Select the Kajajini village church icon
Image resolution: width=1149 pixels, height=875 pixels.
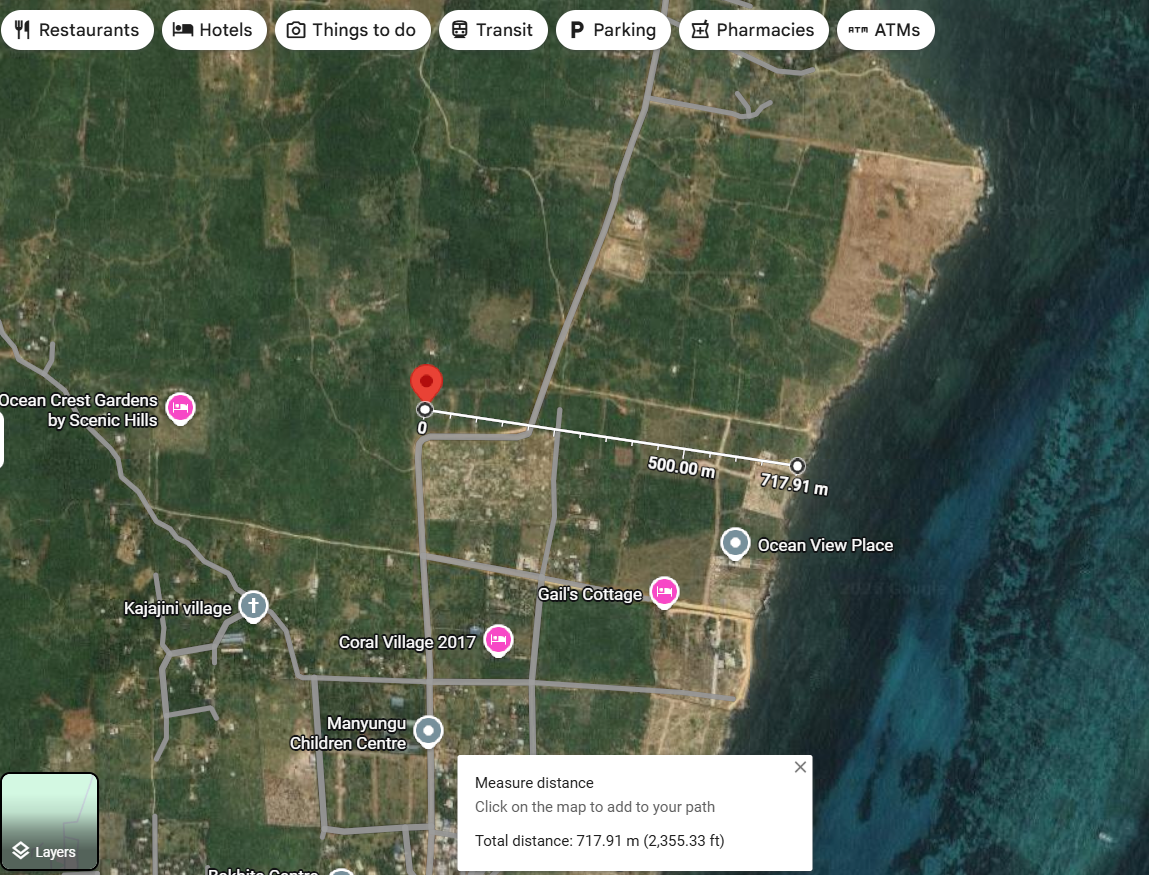(253, 607)
